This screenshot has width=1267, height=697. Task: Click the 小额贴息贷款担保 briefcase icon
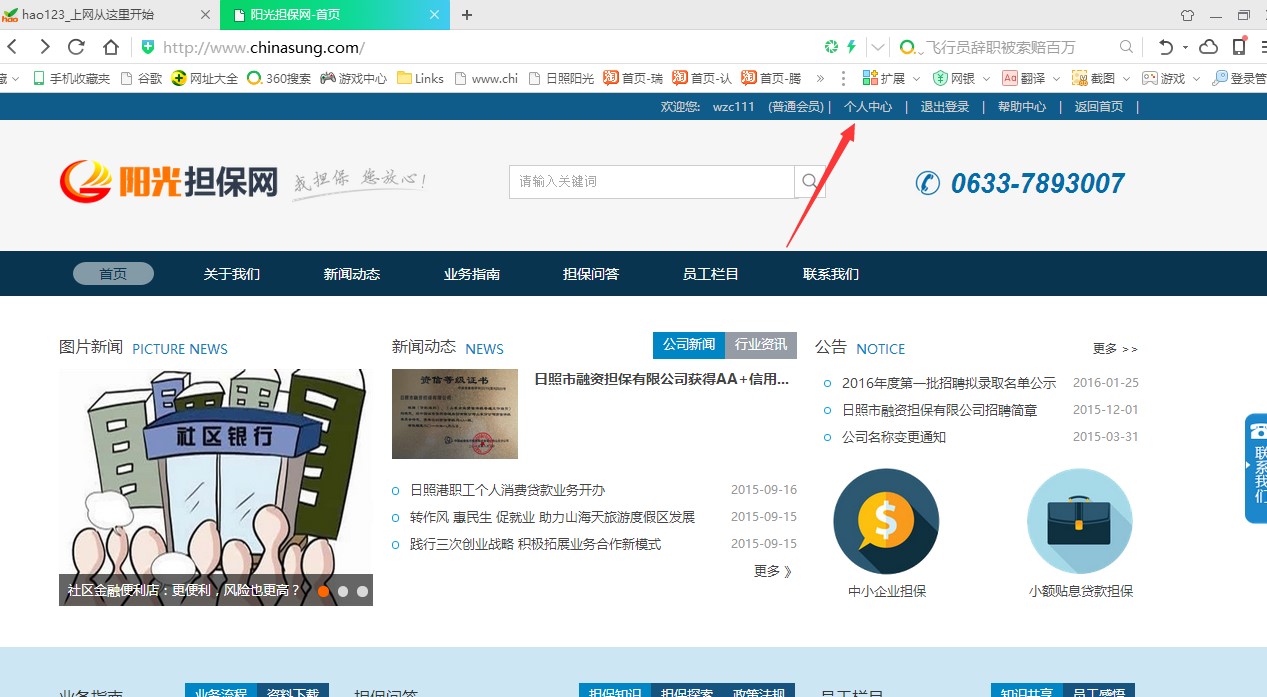1080,521
